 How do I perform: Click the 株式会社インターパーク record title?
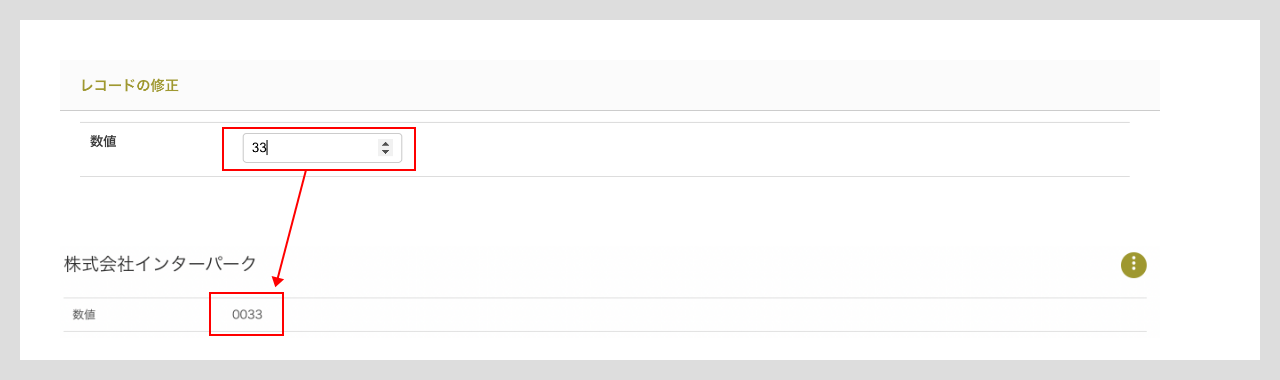point(161,264)
